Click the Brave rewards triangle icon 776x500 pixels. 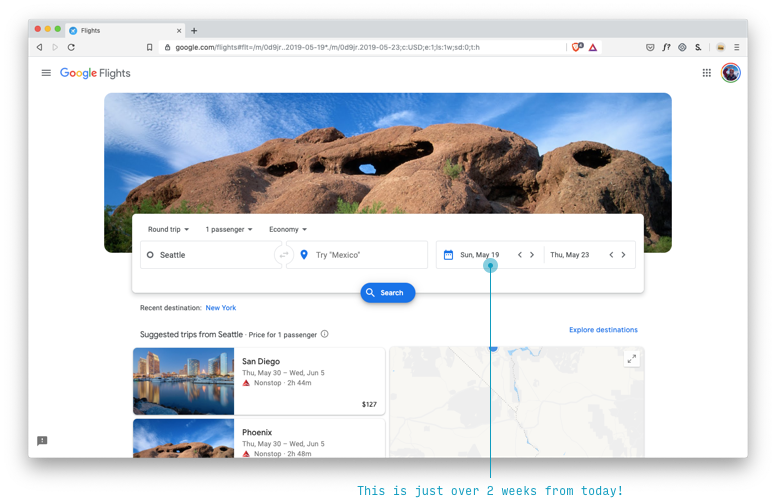[x=593, y=48]
